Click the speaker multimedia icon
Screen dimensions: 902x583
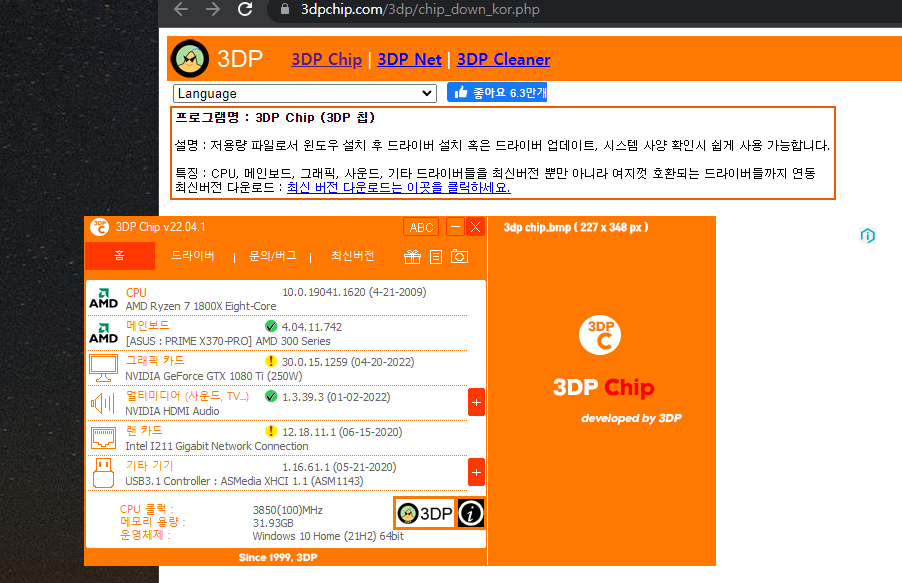(103, 403)
